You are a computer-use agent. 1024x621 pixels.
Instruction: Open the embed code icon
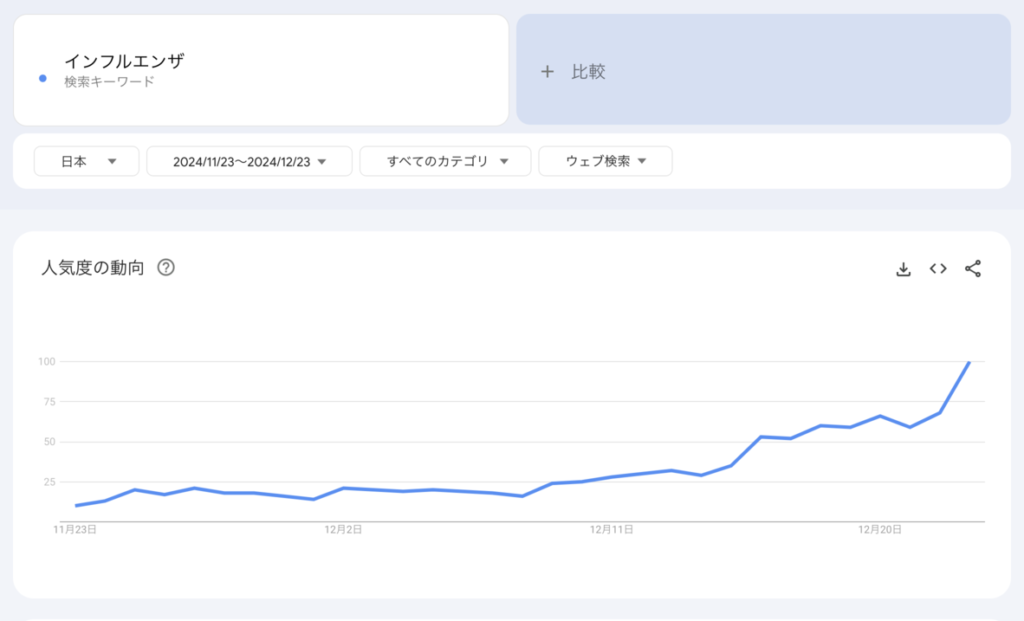coord(938,268)
